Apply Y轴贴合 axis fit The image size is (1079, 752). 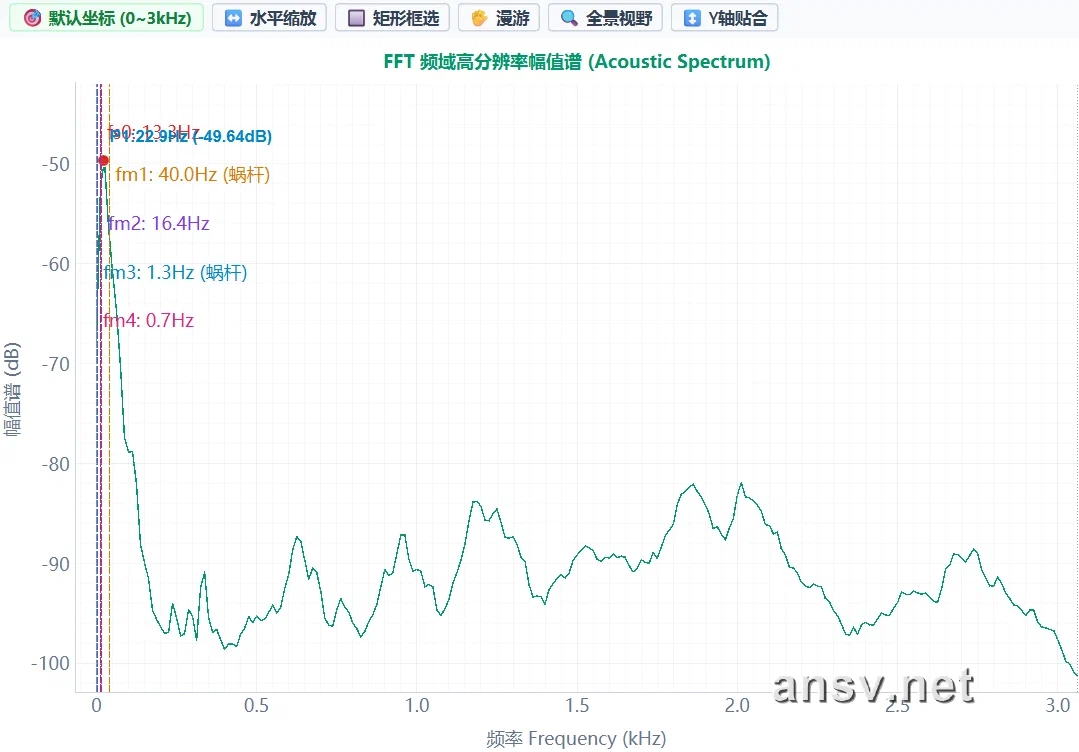click(725, 18)
